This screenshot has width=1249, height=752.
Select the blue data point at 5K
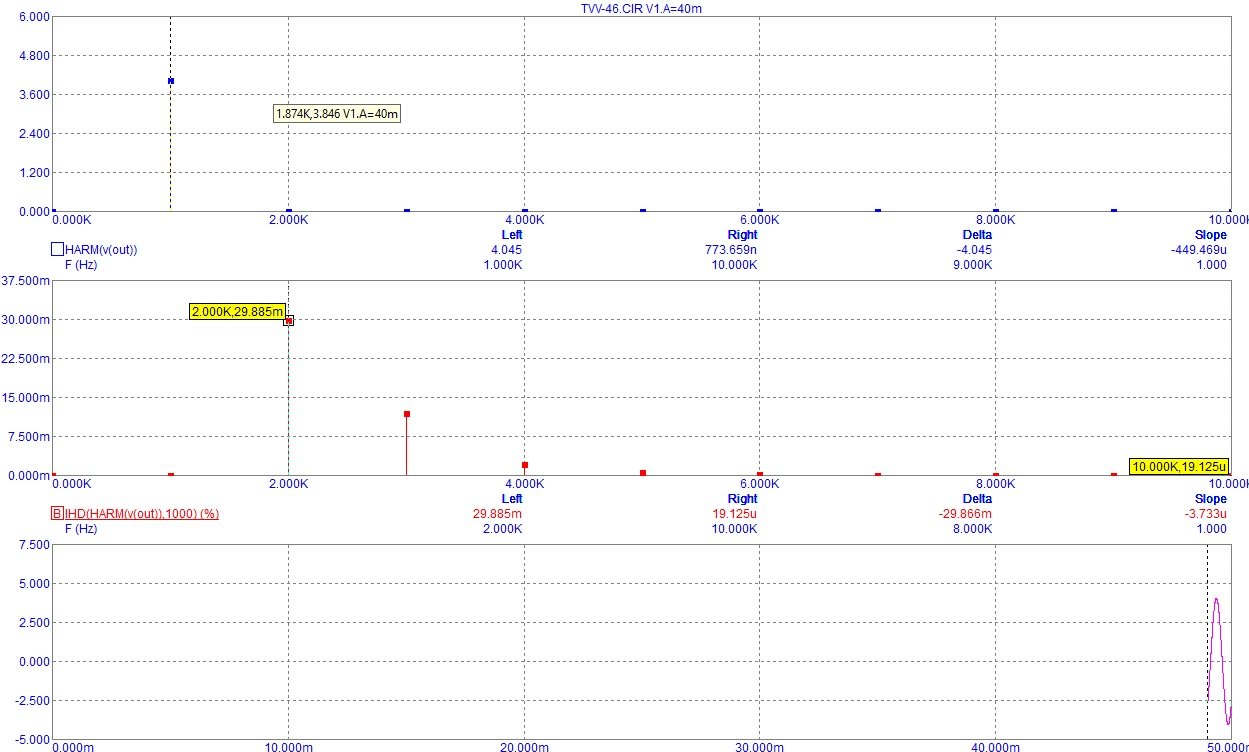[x=643, y=211]
